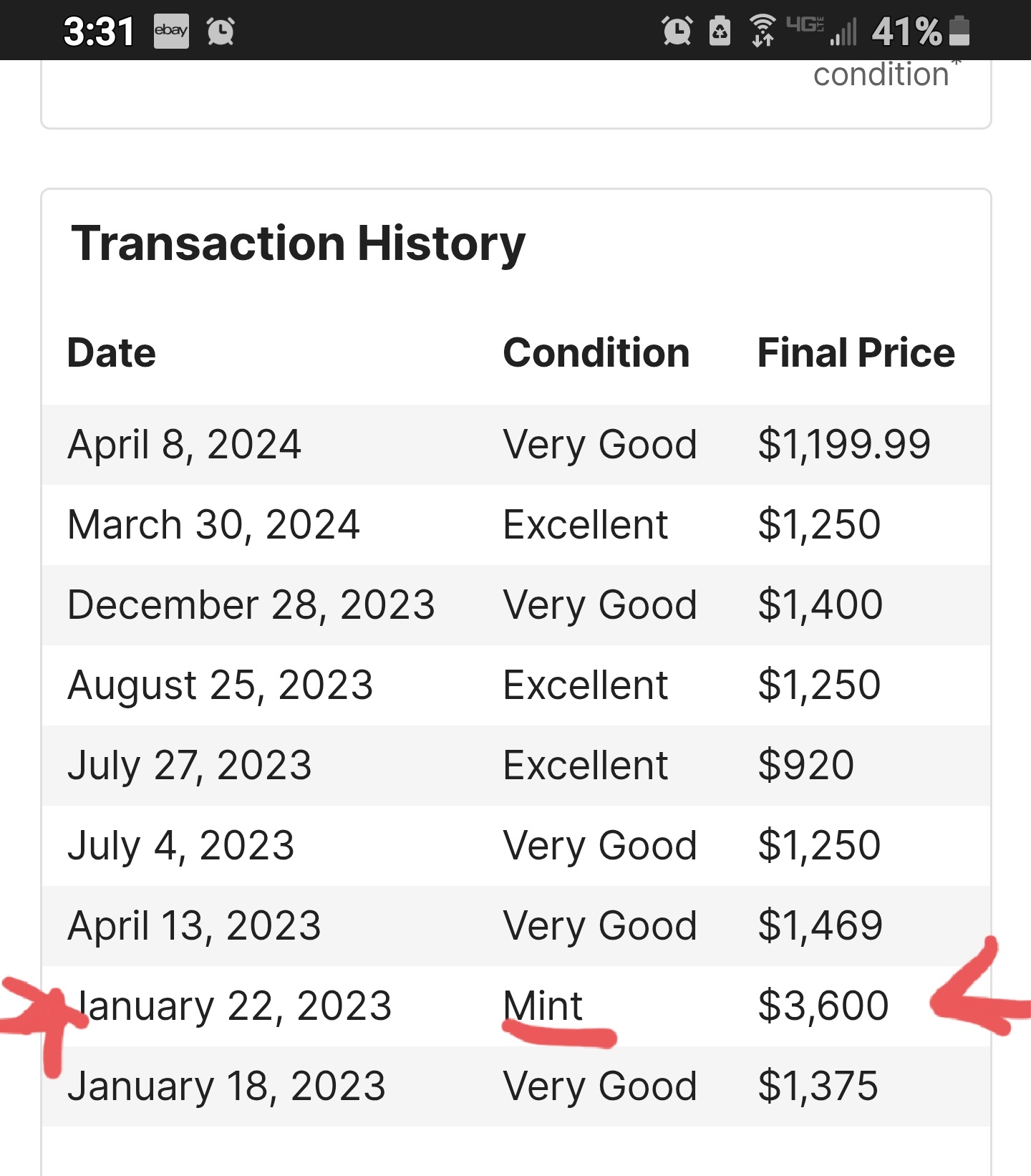The width and height of the screenshot is (1031, 1176).
Task: Tap the $1,400 price on December 28
Action: pyautogui.click(x=821, y=604)
